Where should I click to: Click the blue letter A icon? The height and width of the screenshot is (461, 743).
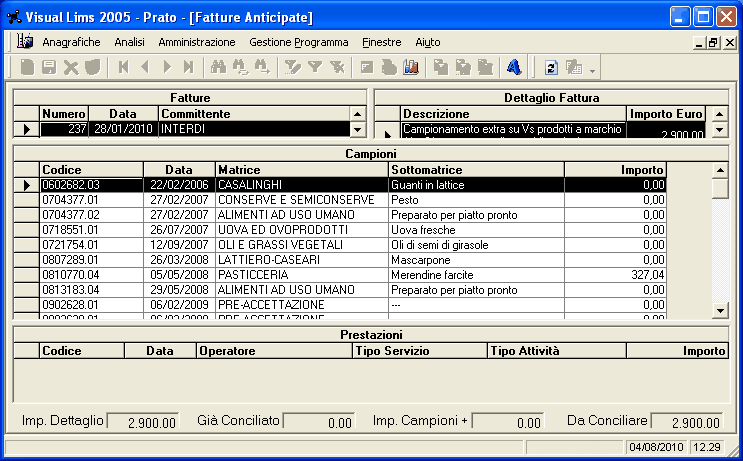point(514,67)
